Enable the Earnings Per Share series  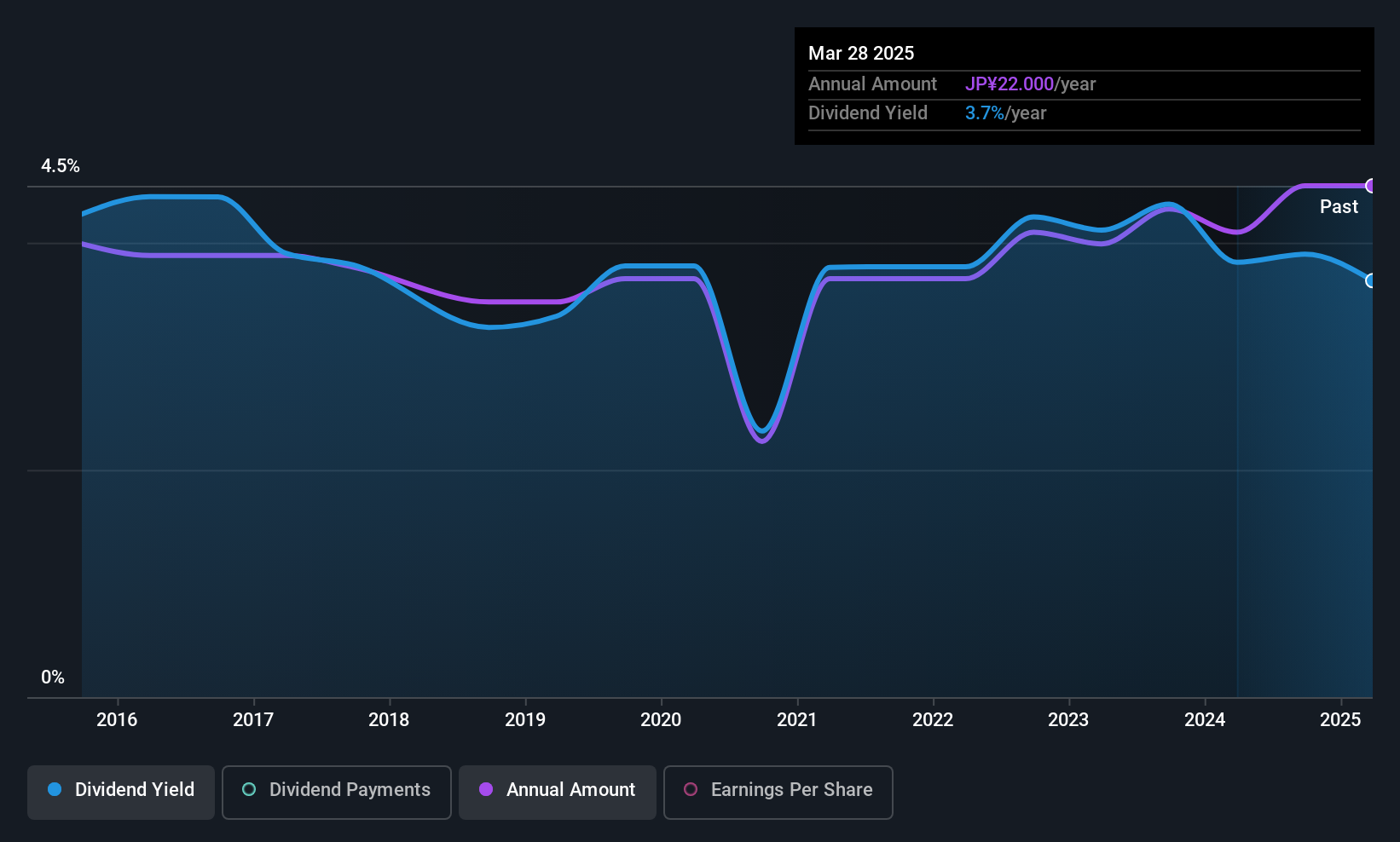pyautogui.click(x=778, y=793)
